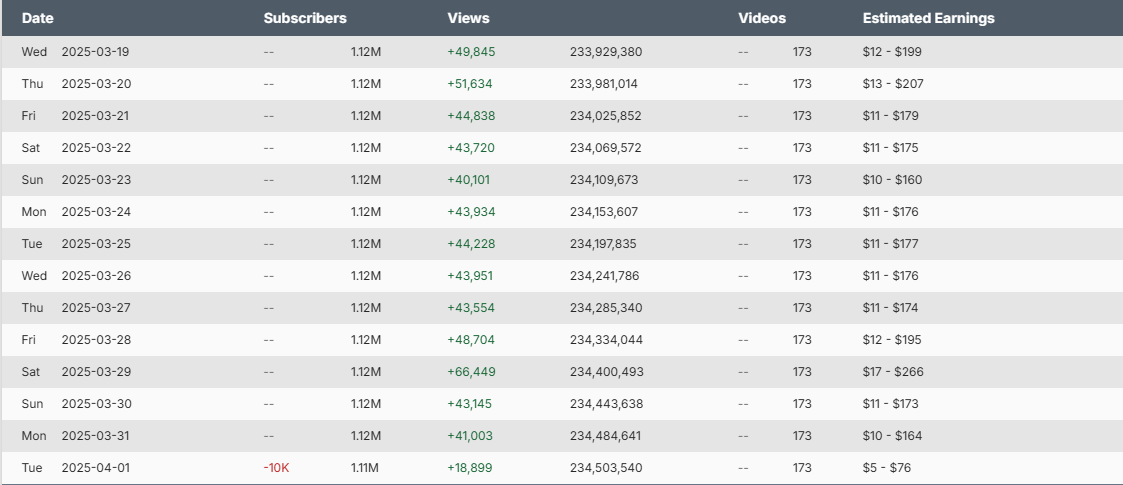Click the Views column header
The height and width of the screenshot is (485, 1123).
(x=468, y=19)
